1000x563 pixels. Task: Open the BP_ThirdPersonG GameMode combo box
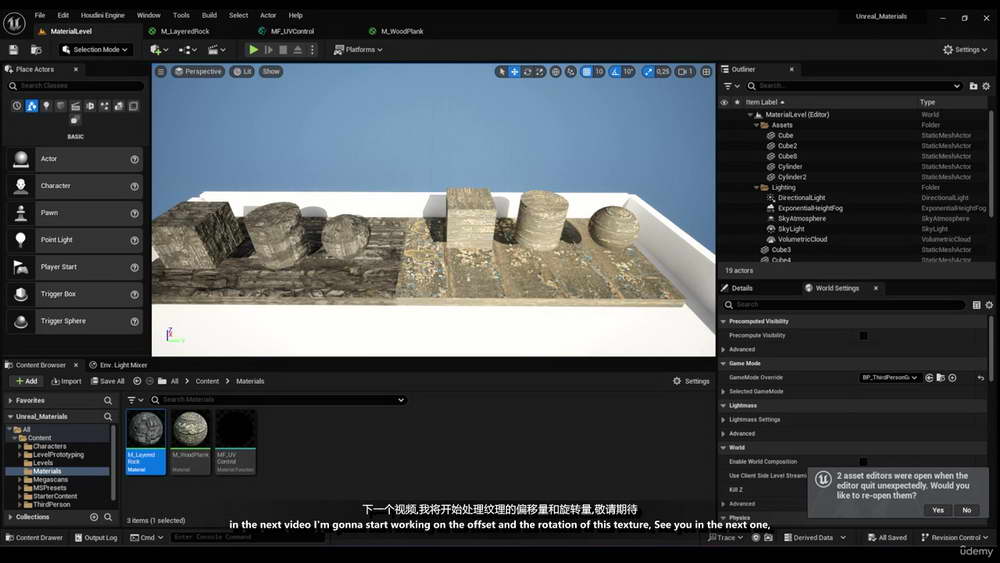point(890,377)
